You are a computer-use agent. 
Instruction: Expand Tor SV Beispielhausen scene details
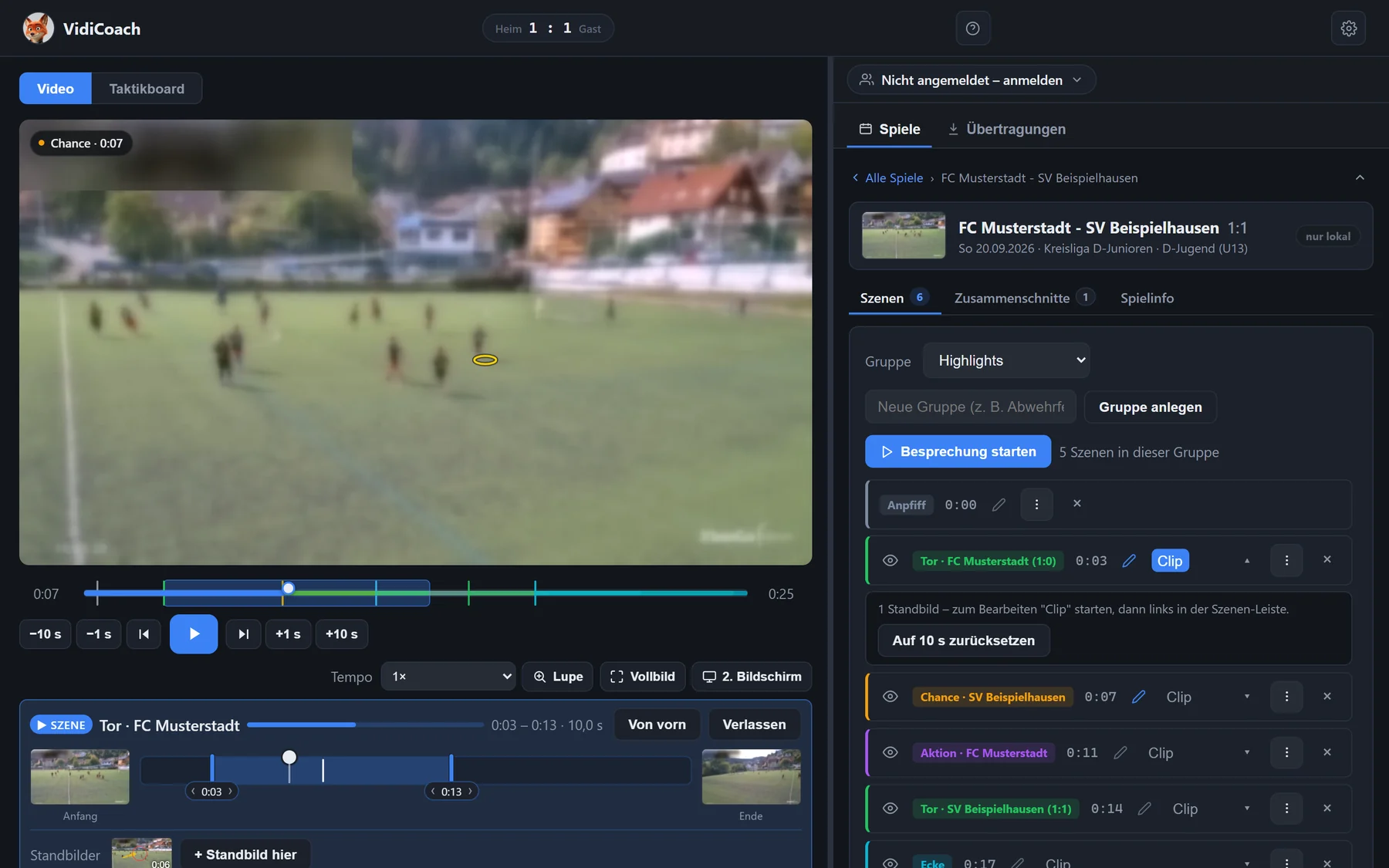(x=1247, y=809)
